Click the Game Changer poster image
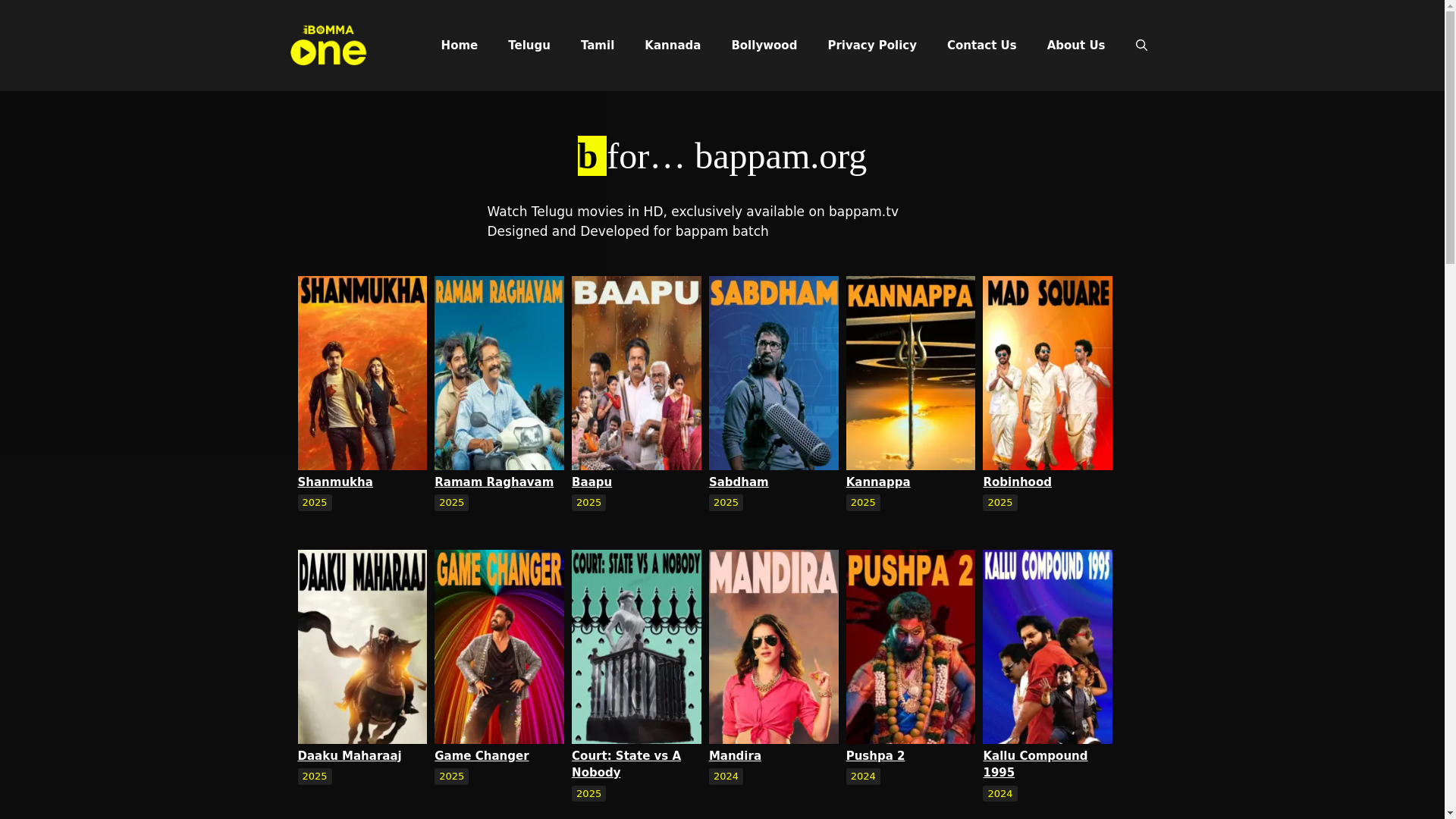 [x=499, y=646]
